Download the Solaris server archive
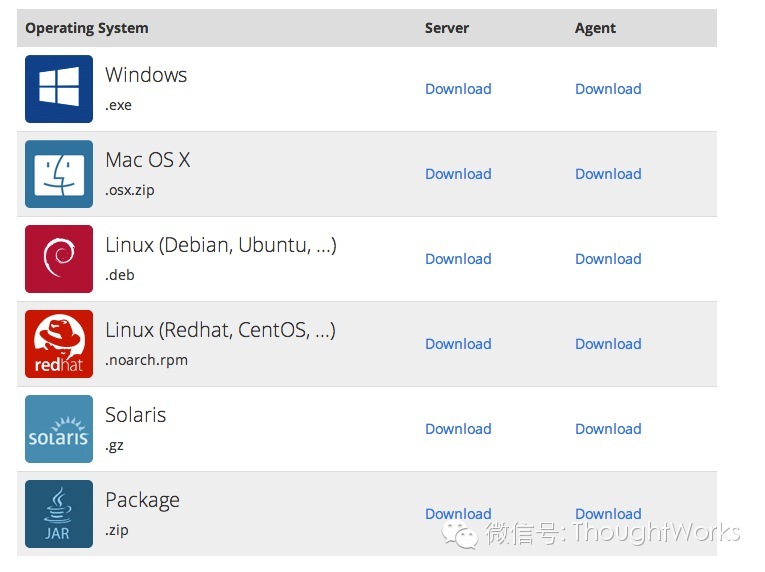This screenshot has height=572, width=765. [458, 429]
